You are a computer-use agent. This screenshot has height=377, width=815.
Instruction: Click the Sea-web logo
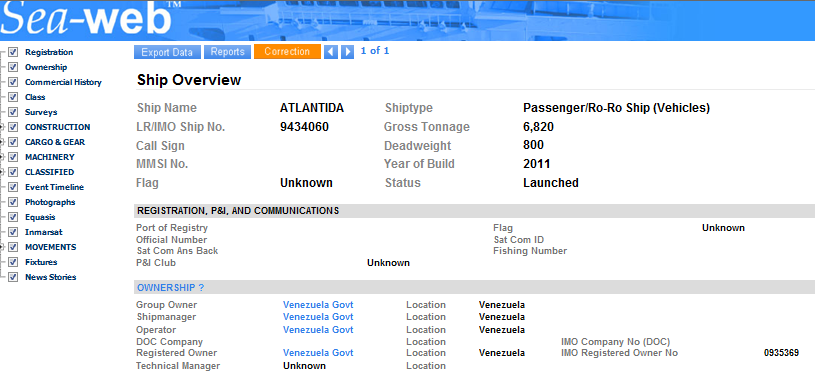click(x=87, y=19)
